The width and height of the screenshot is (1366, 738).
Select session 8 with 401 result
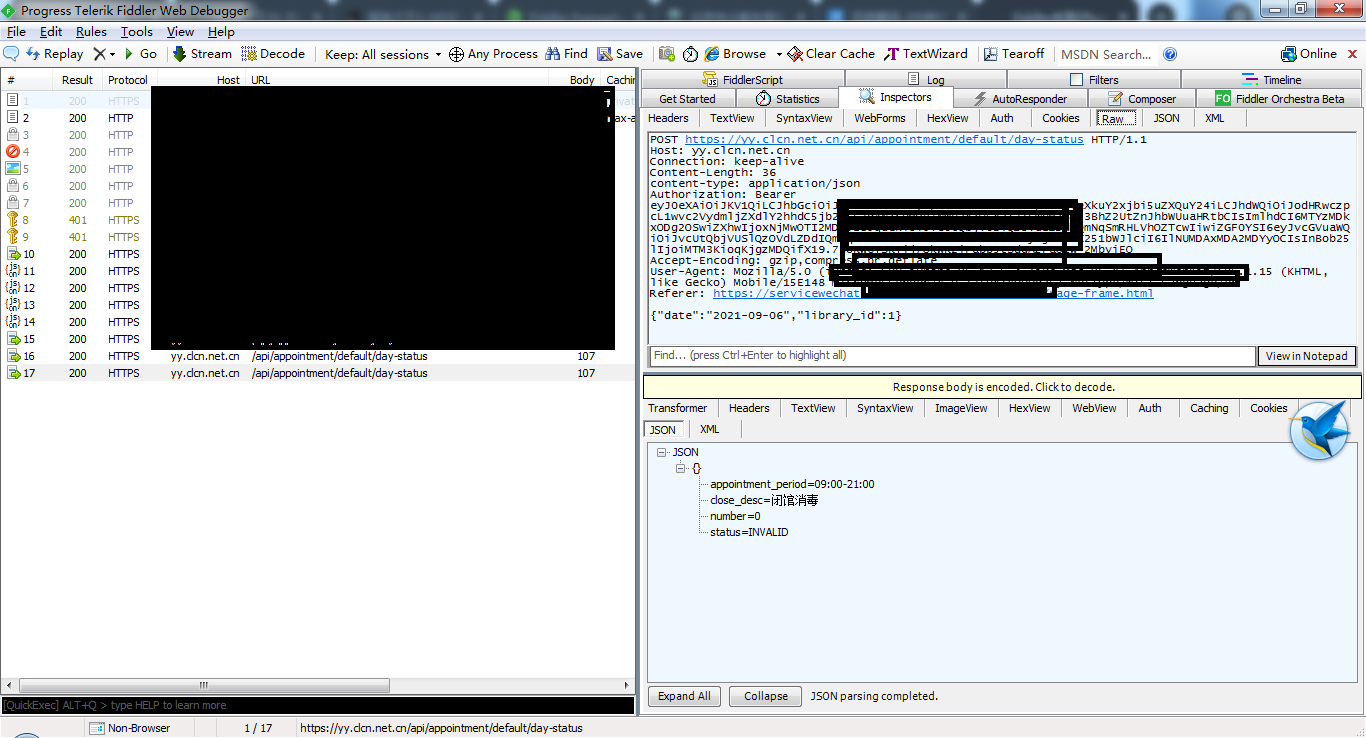76,220
